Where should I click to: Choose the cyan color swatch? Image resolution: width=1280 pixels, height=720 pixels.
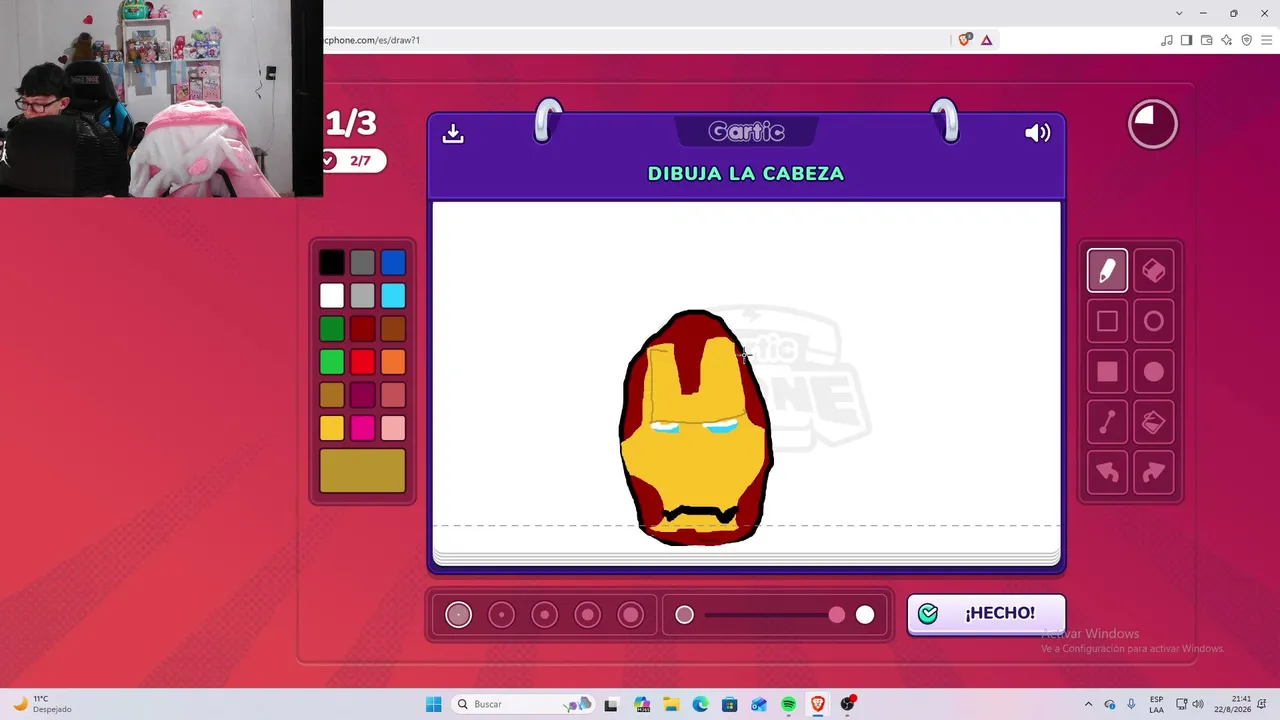pyautogui.click(x=393, y=295)
